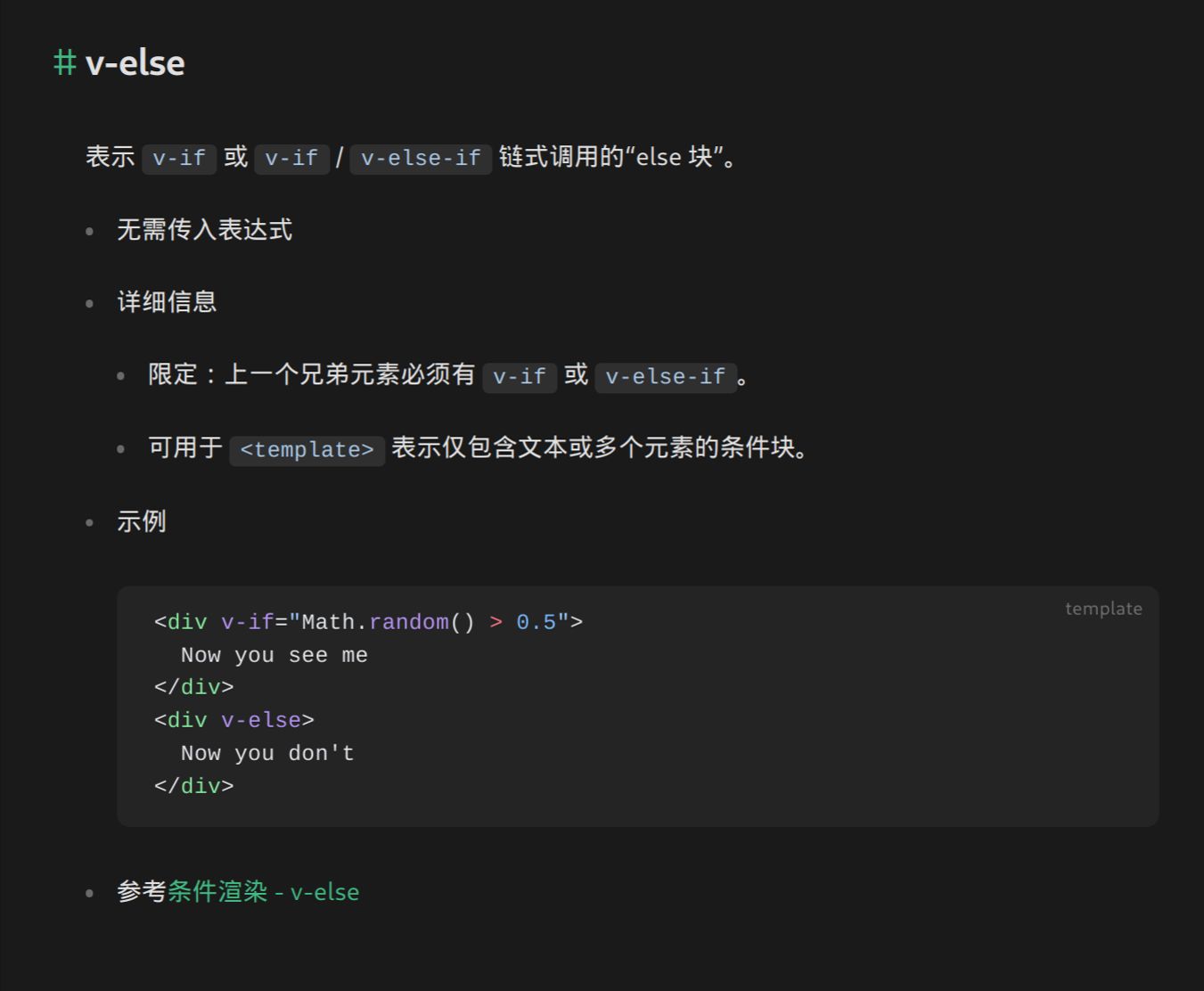Screen dimensions: 1204x991
Task: Click the v-else-if code tag in 限定 bullet
Action: click(666, 376)
